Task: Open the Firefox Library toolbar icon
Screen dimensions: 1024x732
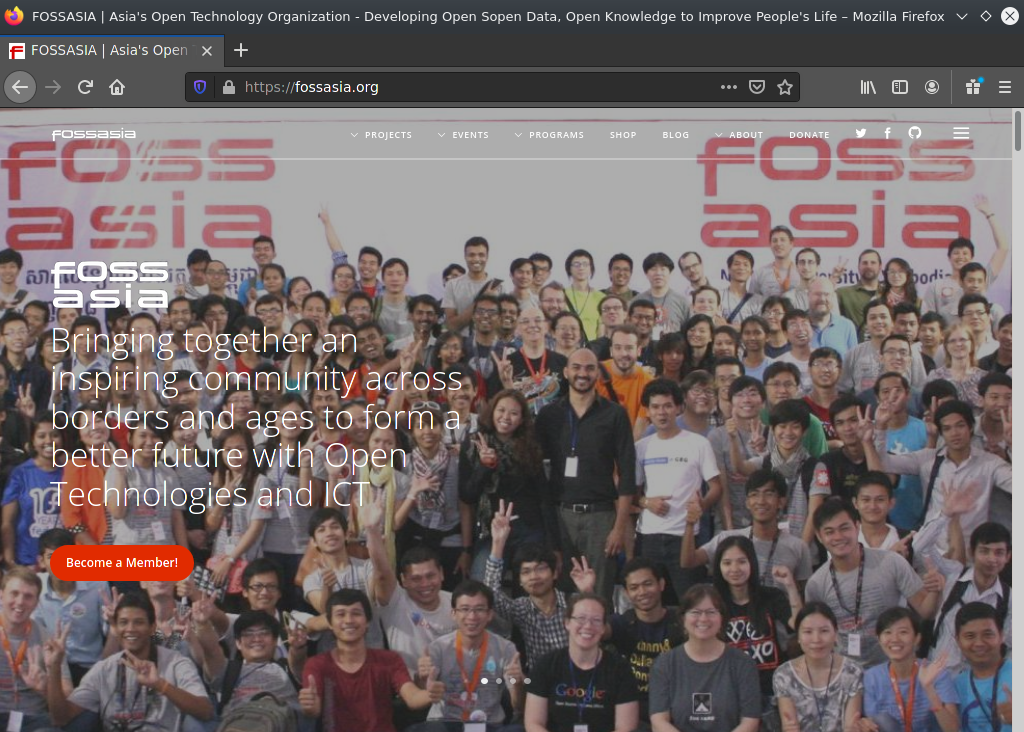Action: click(867, 87)
